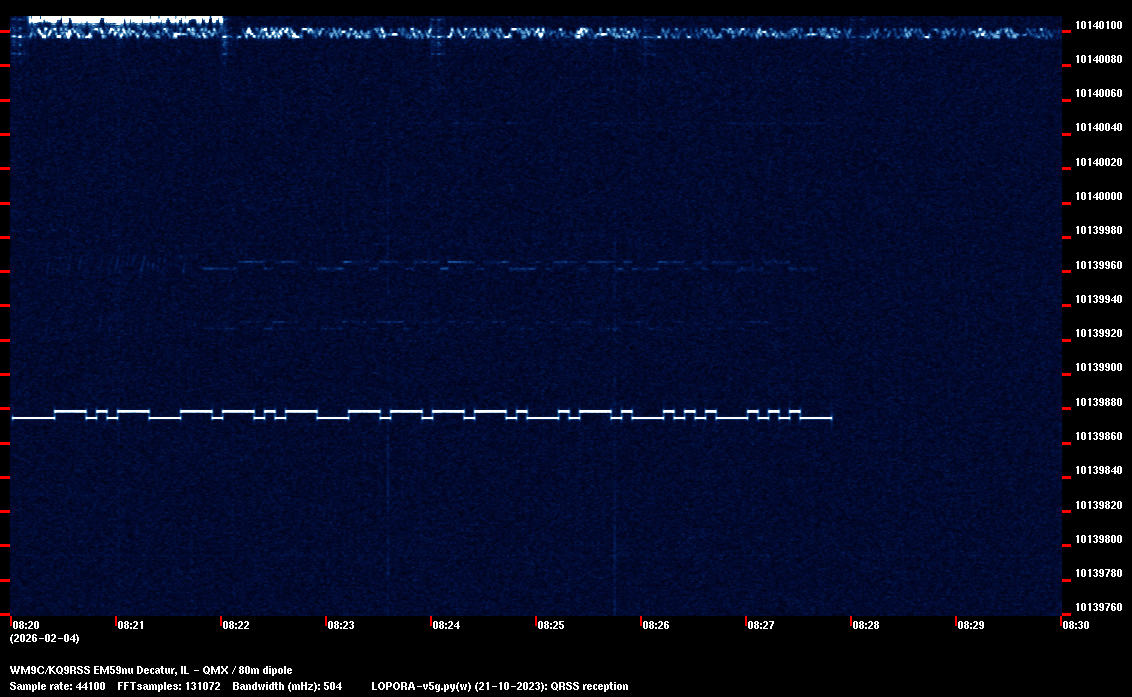Click the 10140100 frequency label
Screen dimensions: 1132x697
1098,25
